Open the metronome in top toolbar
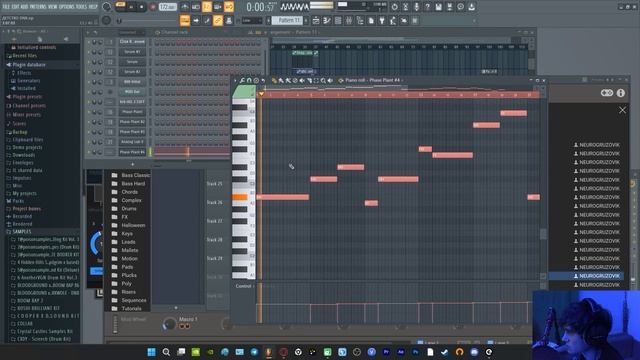The width and height of the screenshot is (640, 360). tap(184, 7)
